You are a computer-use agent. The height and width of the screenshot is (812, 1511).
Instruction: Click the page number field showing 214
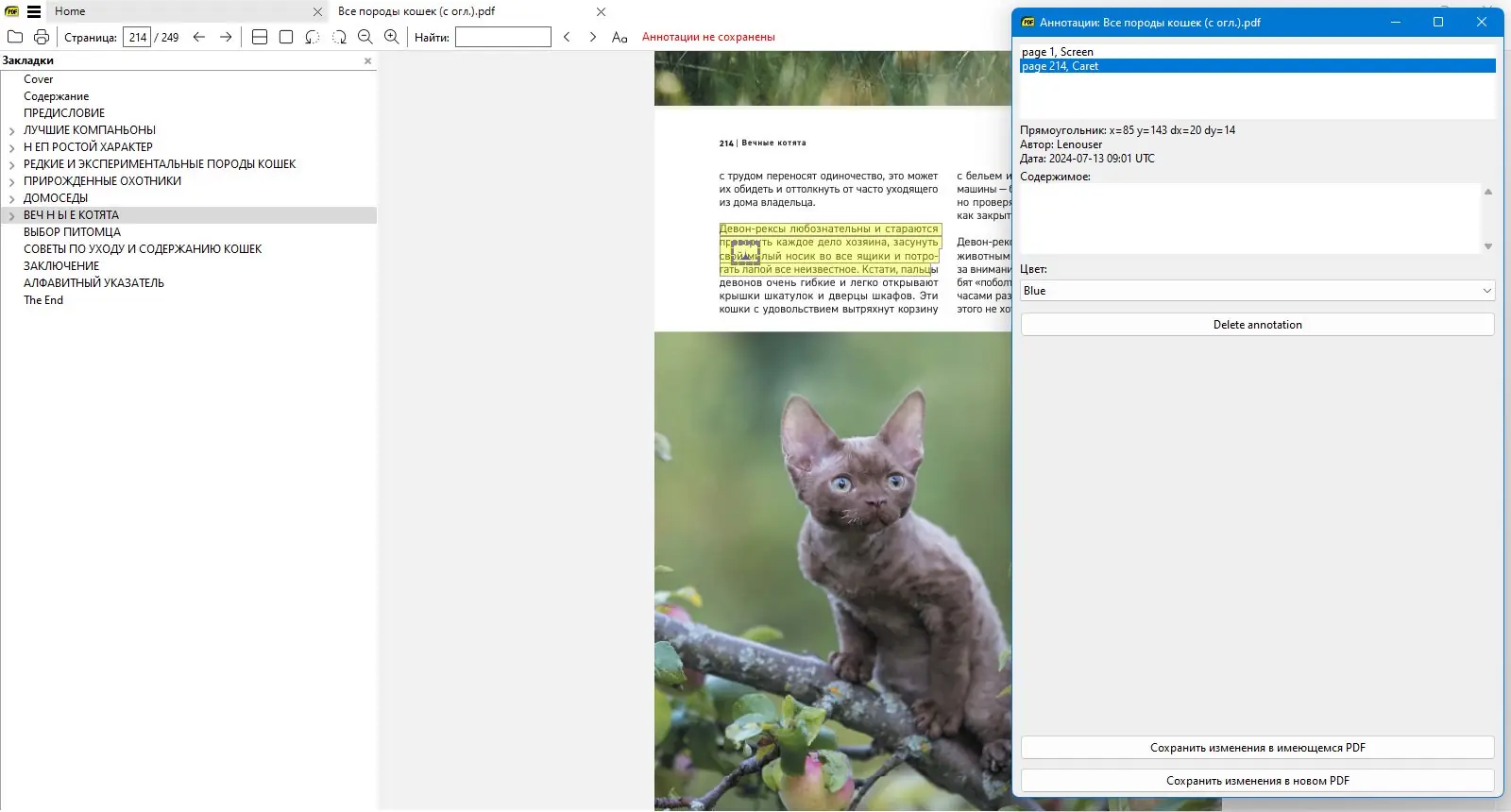tap(137, 38)
